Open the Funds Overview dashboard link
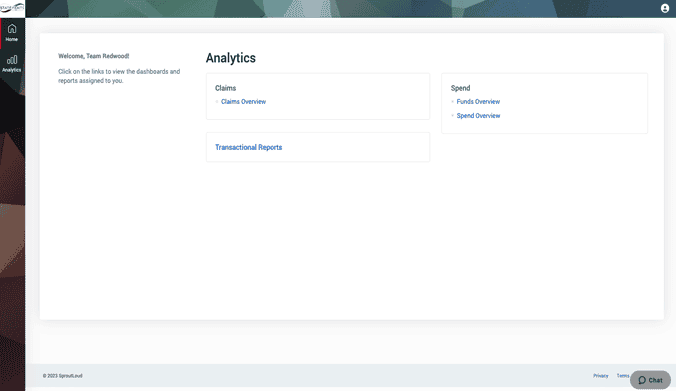Viewport: 676px width, 391px height. click(478, 102)
